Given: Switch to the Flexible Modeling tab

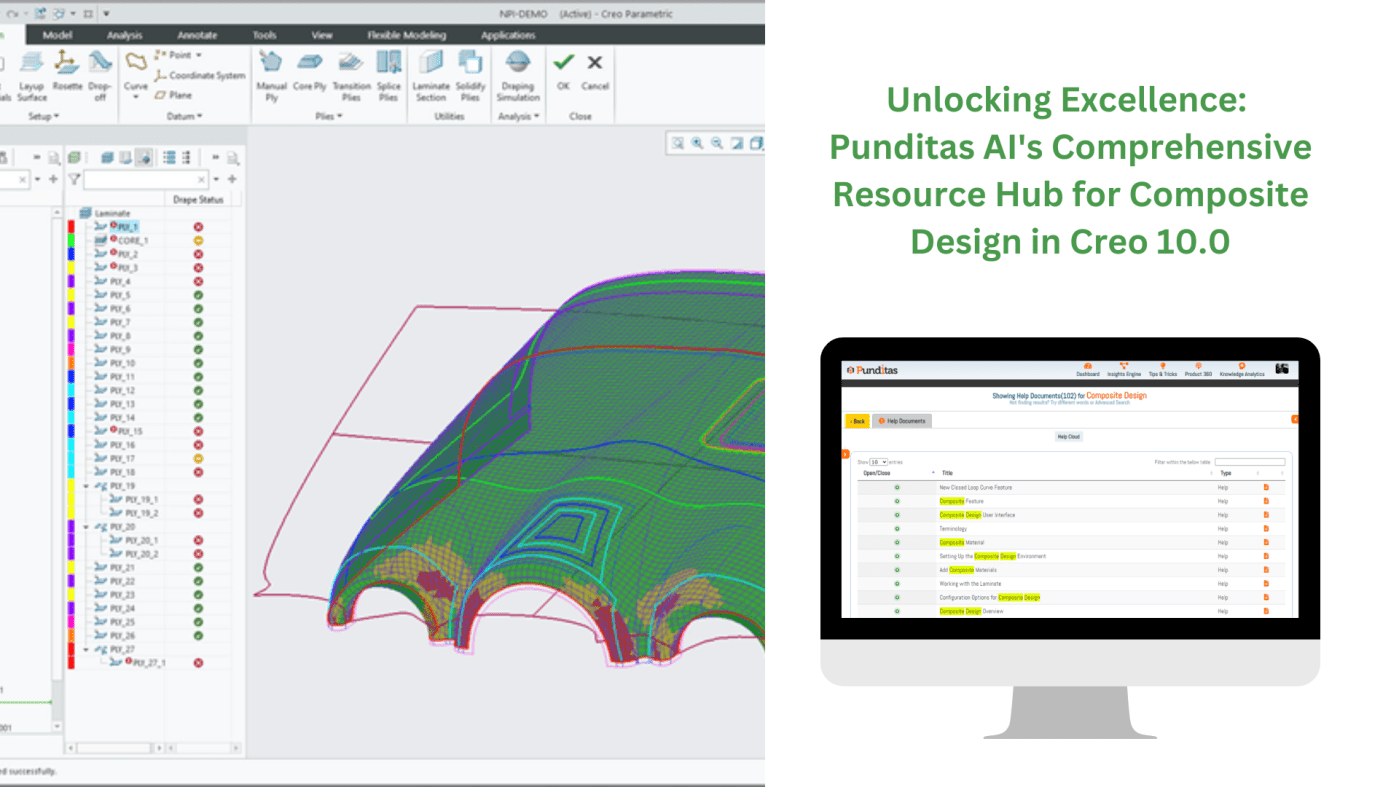Looking at the screenshot, I should [405, 35].
